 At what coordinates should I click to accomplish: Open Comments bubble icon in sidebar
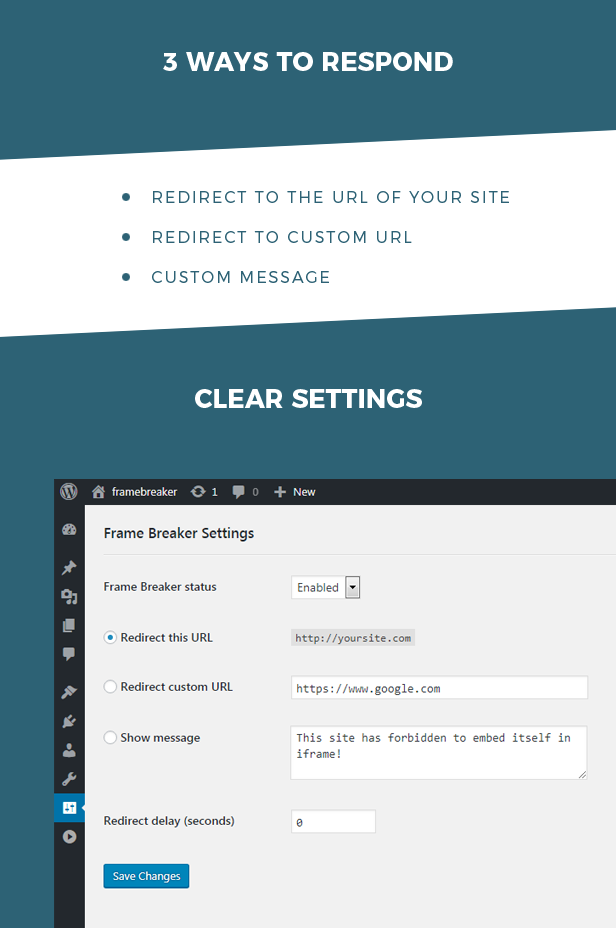69,653
